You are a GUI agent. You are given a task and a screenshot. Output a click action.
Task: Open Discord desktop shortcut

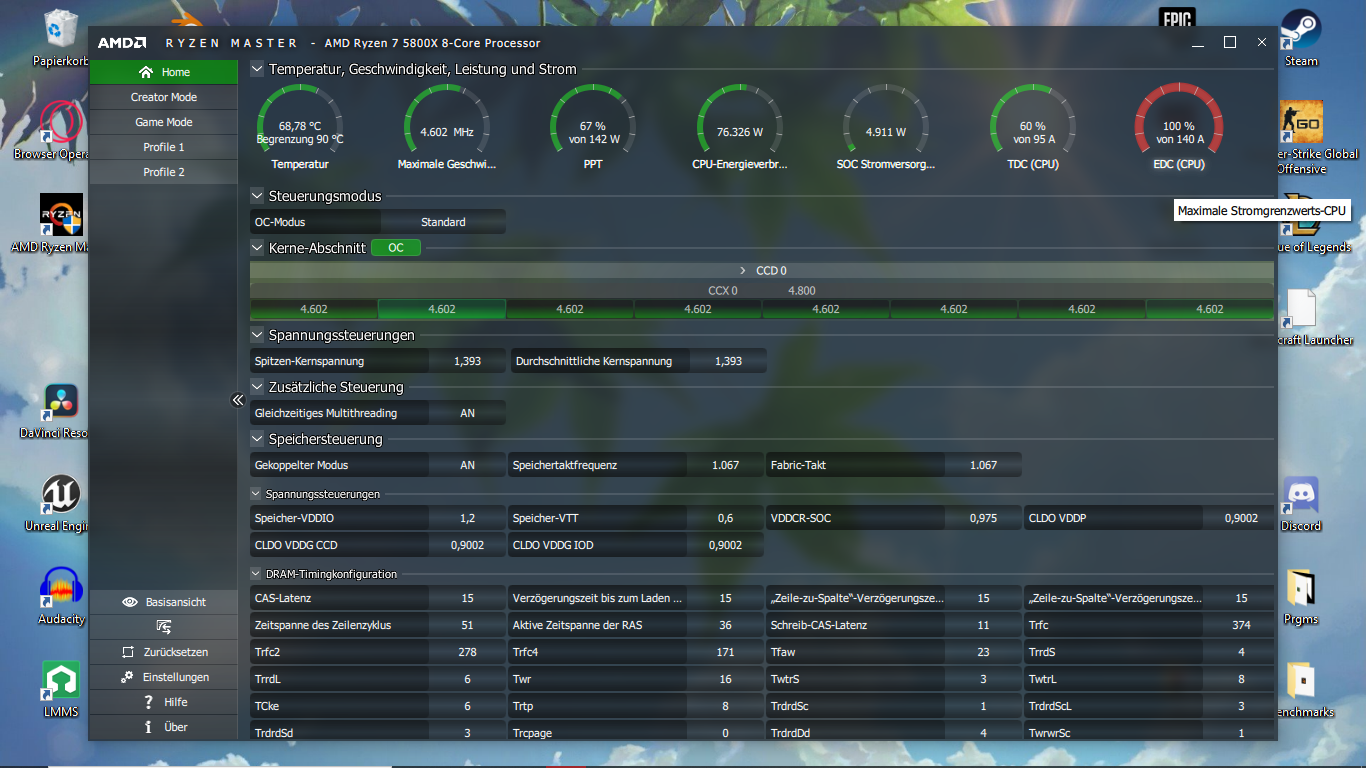pos(1301,504)
